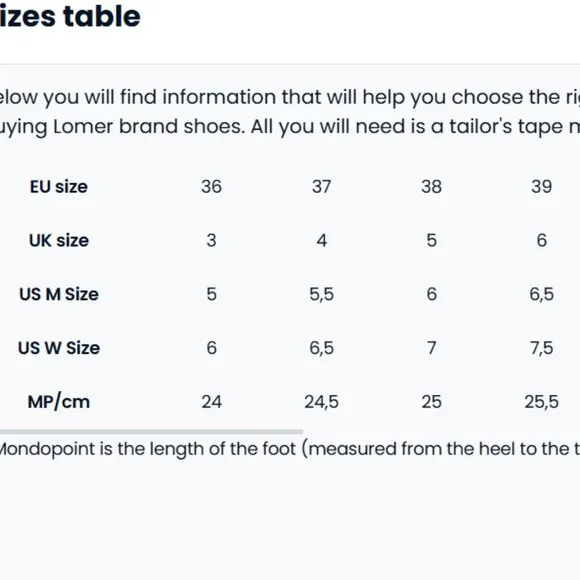This screenshot has height=580, width=580.
Task: Click the 24,5 Mondopoint value
Action: pyautogui.click(x=321, y=402)
